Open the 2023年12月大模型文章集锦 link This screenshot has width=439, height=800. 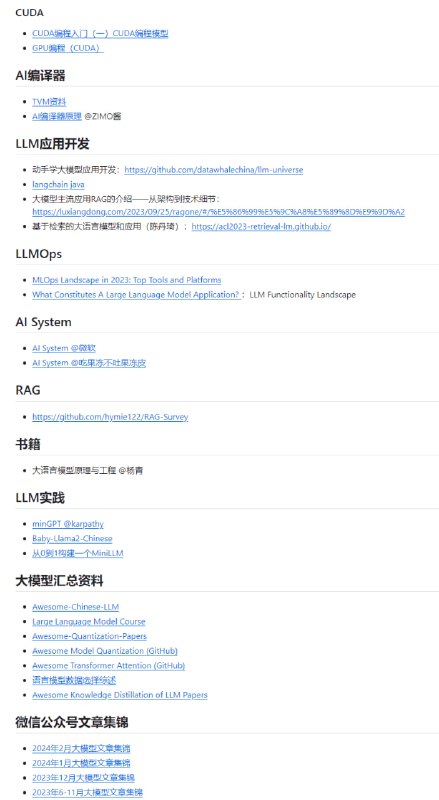click(83, 778)
